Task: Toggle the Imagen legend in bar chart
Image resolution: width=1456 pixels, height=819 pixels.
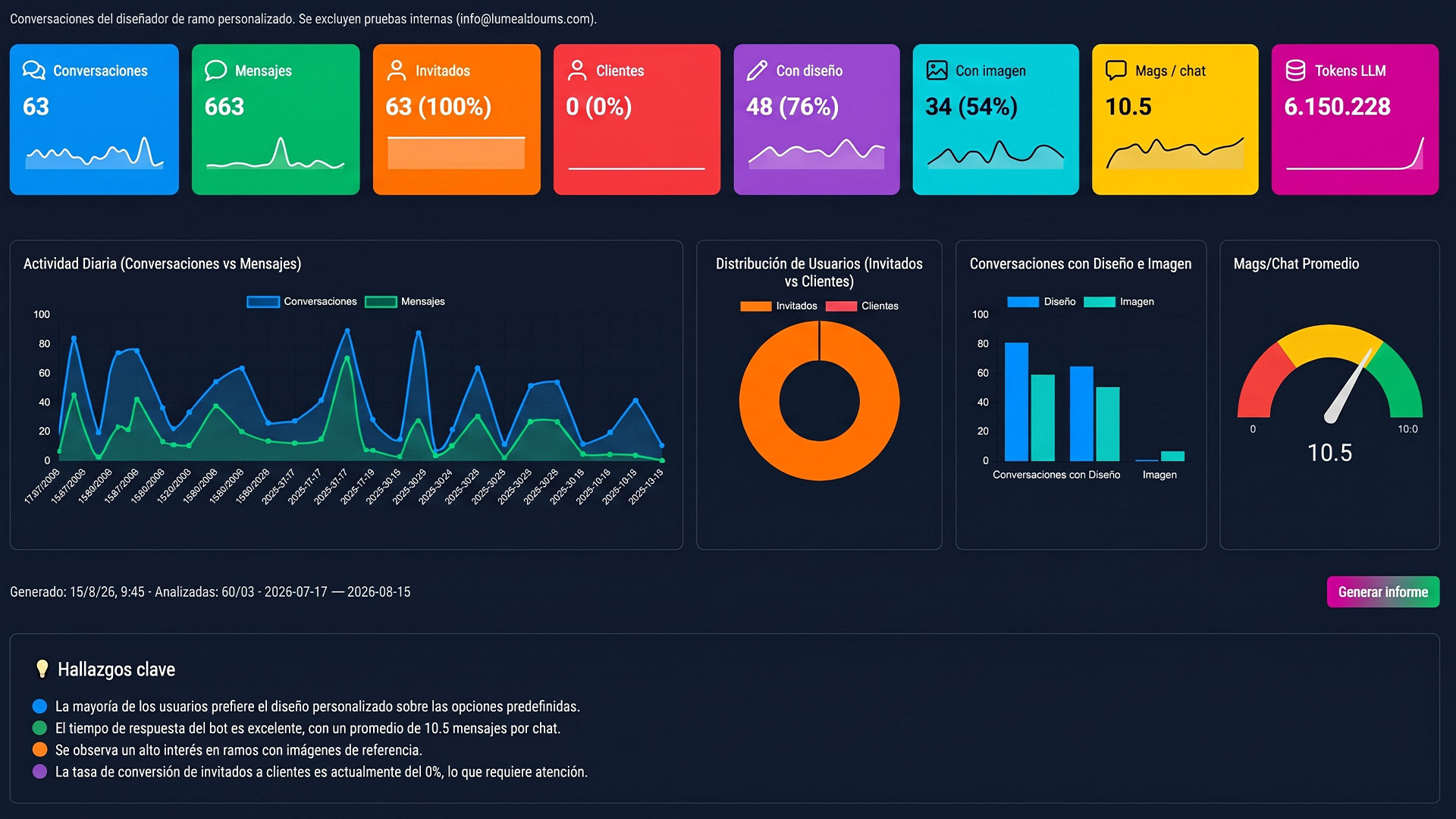Action: (x=1119, y=302)
